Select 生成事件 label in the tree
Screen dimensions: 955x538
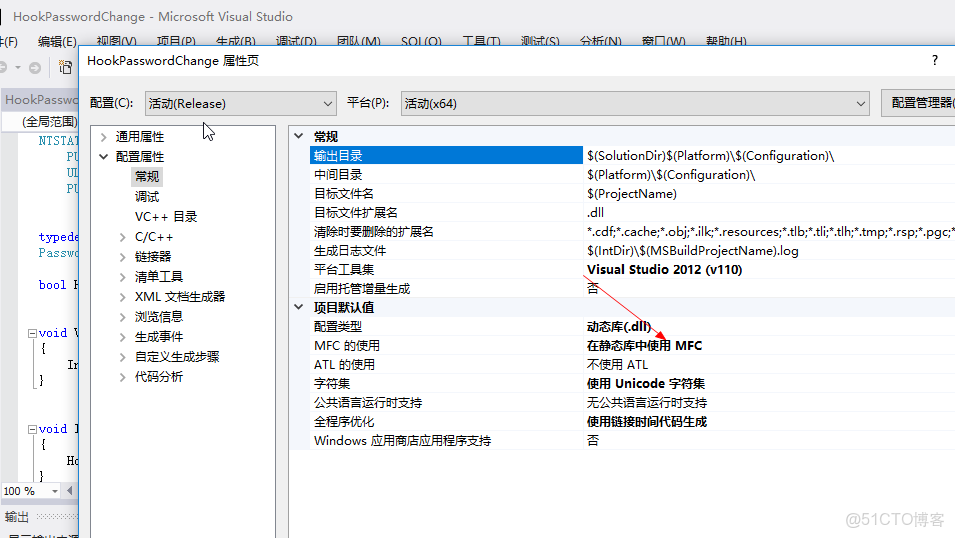pos(159,337)
